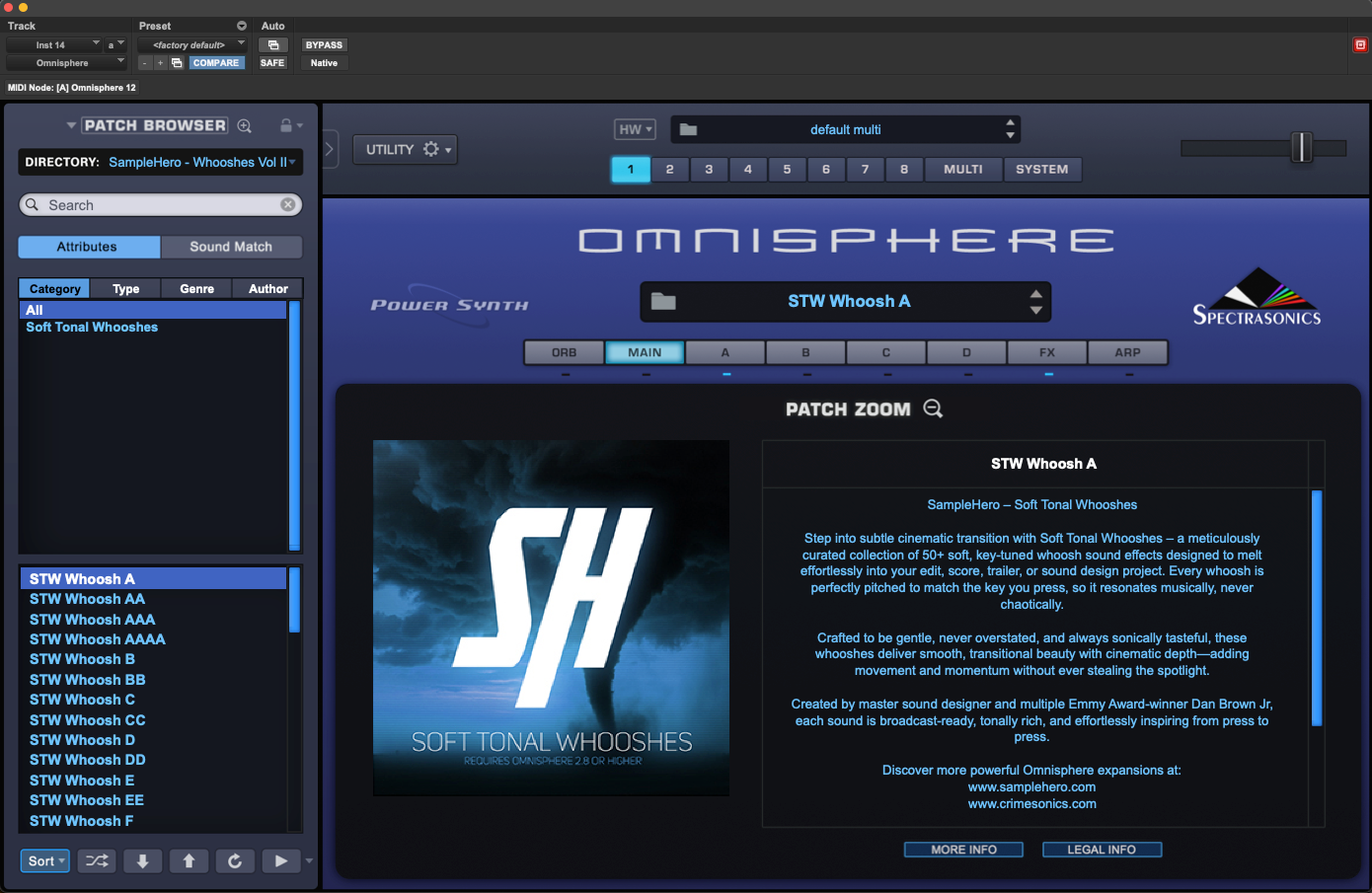The height and width of the screenshot is (893, 1372).
Task: Open the FX tab
Action: [x=1047, y=352]
